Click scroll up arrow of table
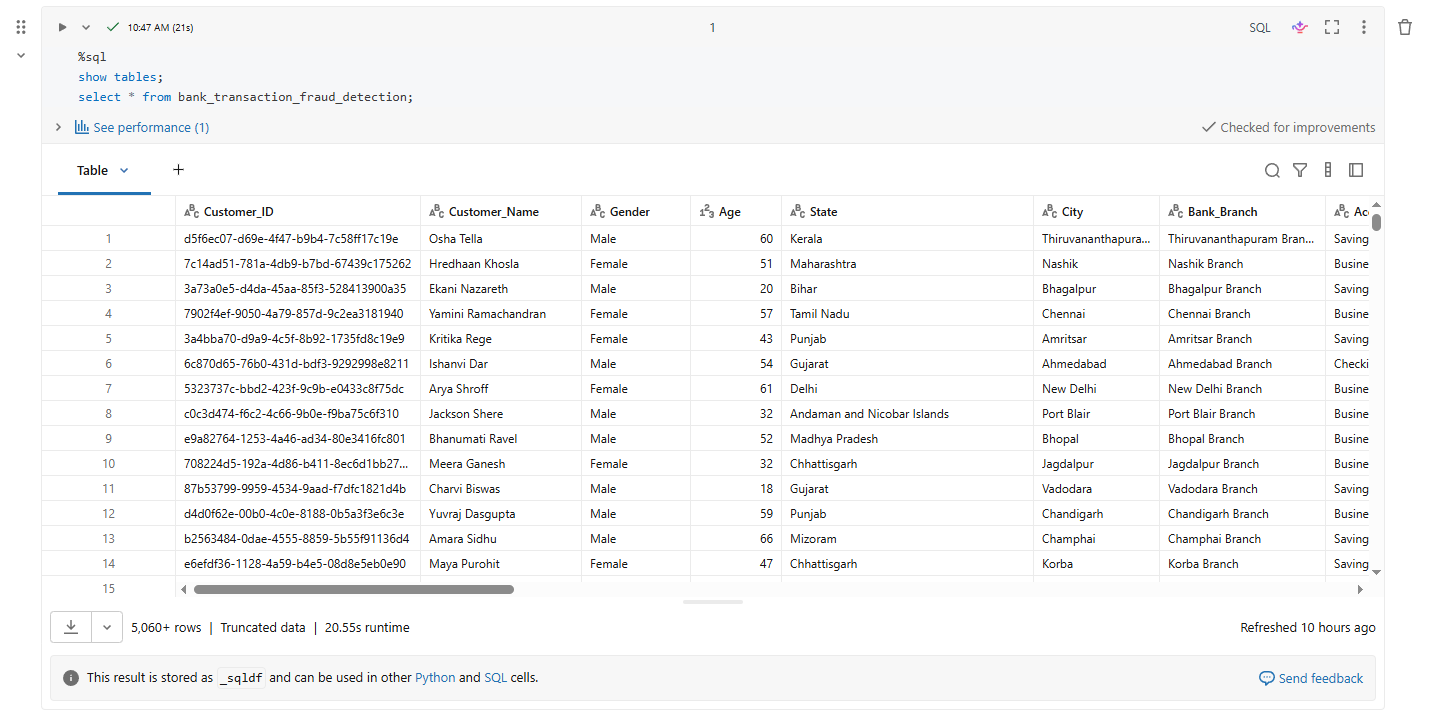The width and height of the screenshot is (1443, 724). 1376,203
